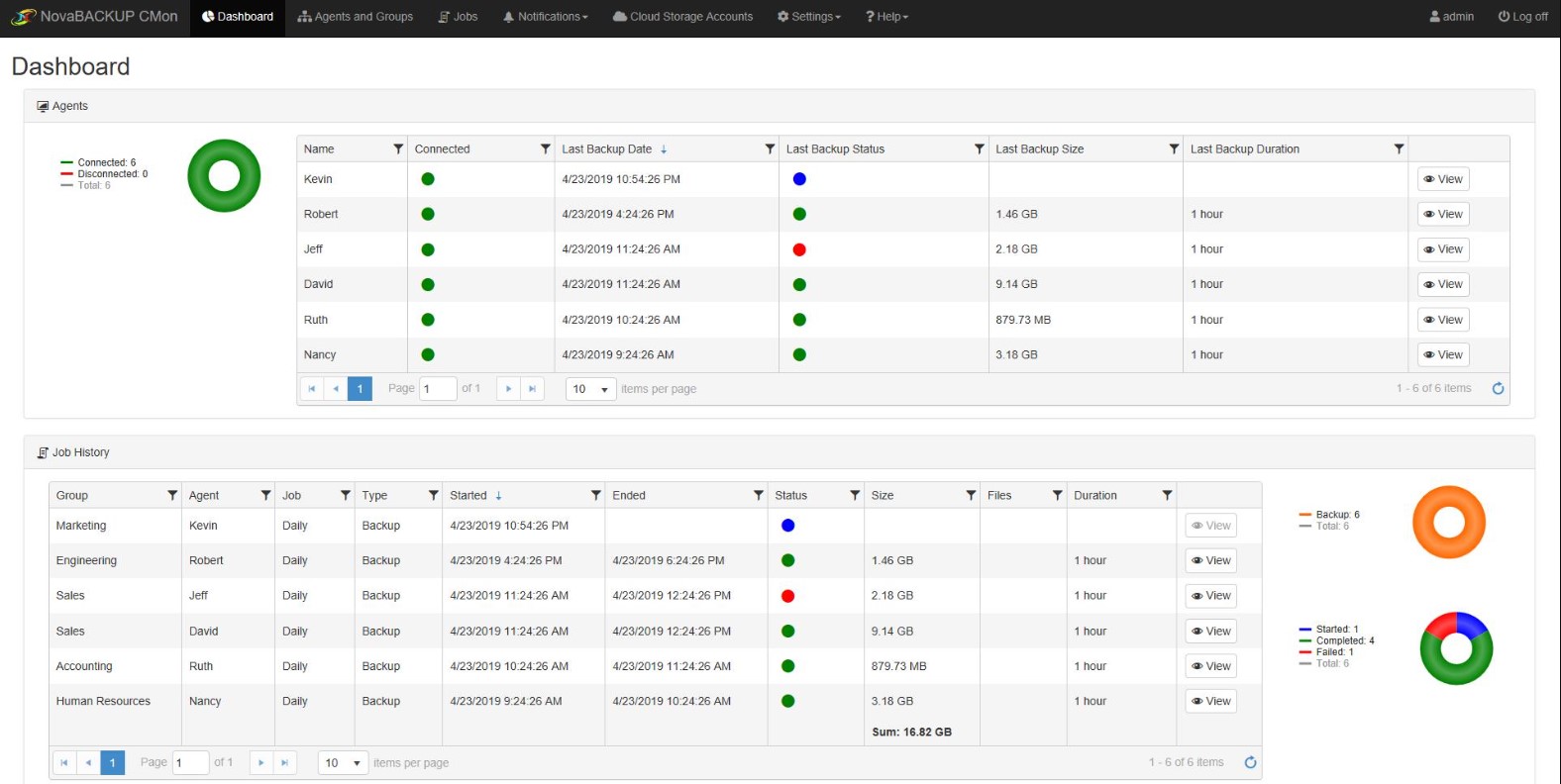The image size is (1561, 784).
Task: Click the Agents page number input field
Action: [437, 389]
